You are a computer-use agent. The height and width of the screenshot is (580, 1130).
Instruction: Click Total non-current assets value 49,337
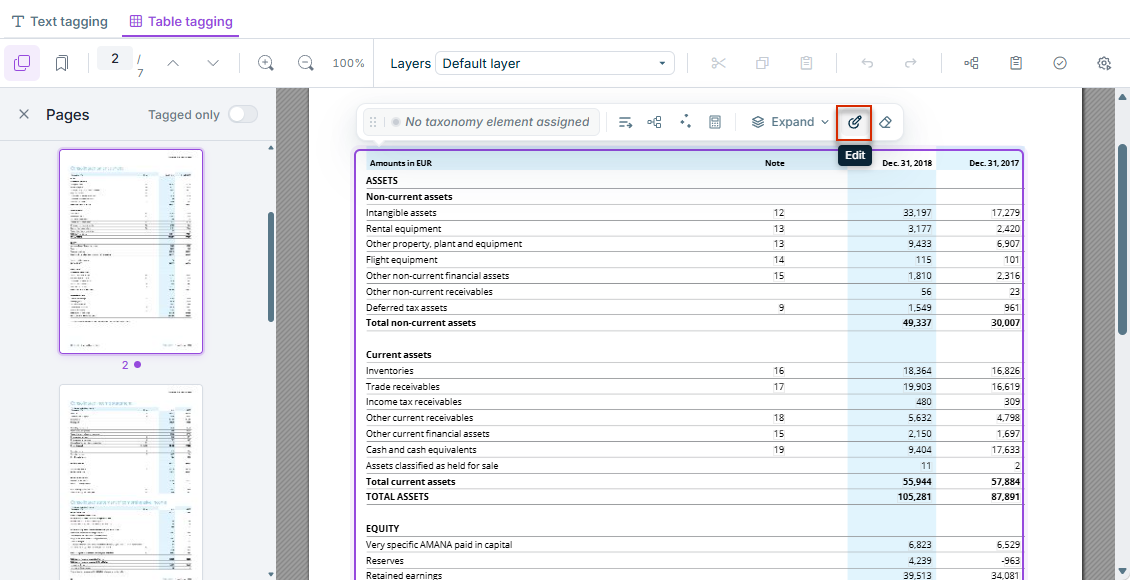[917, 323]
